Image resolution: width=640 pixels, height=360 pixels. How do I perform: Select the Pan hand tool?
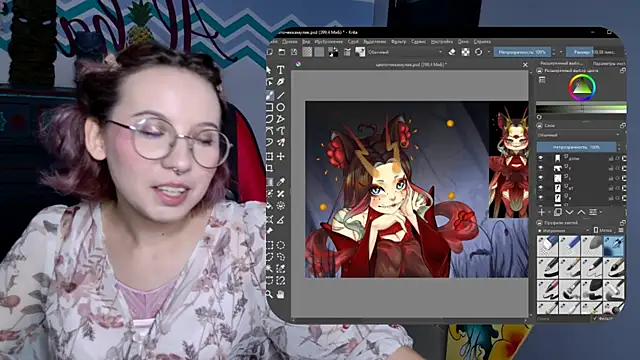tap(280, 294)
